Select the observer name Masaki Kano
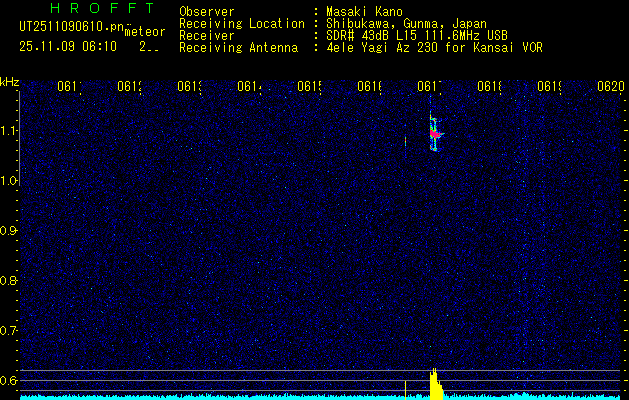629x400 pixels. 364,11
